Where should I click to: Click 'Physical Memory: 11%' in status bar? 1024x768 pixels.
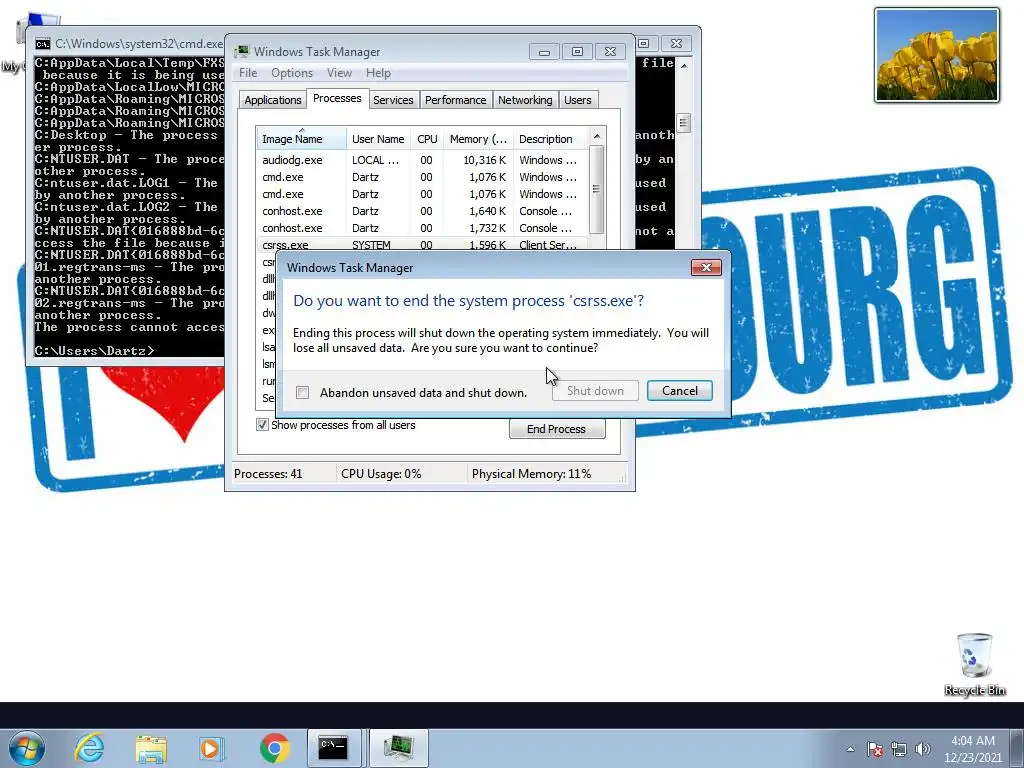coord(532,474)
